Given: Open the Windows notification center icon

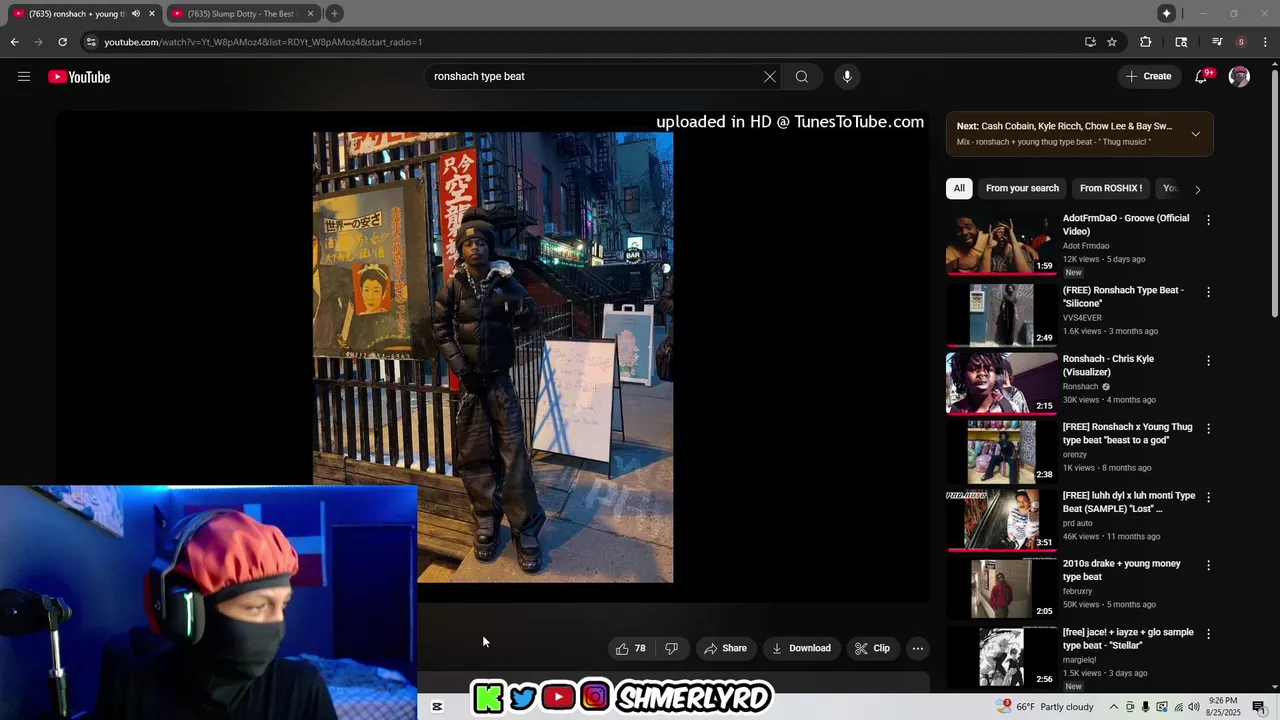Looking at the screenshot, I should click(1259, 707).
